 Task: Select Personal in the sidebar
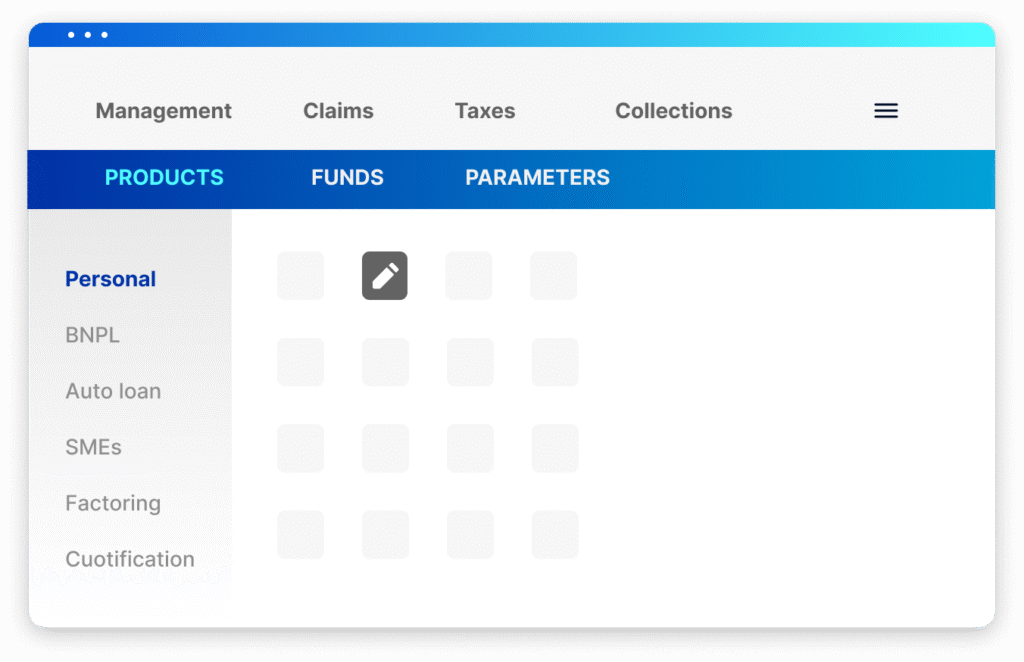(110, 279)
